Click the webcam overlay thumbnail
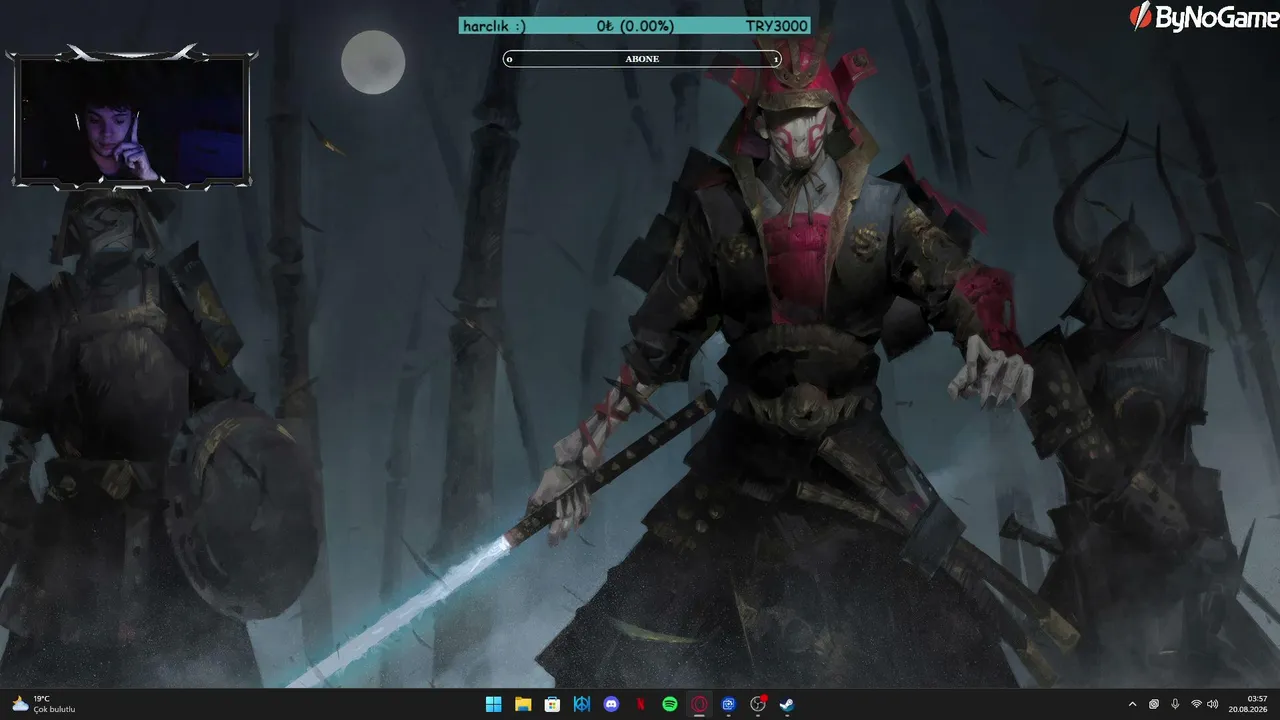This screenshot has height=720, width=1280. point(132,119)
